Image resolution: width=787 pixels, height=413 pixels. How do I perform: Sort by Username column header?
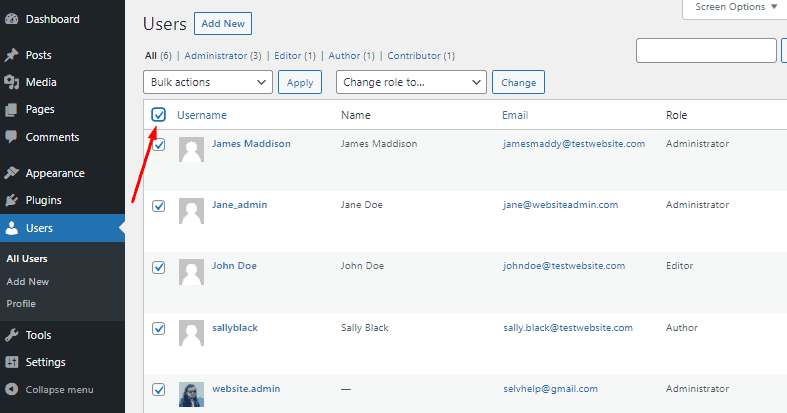click(202, 115)
